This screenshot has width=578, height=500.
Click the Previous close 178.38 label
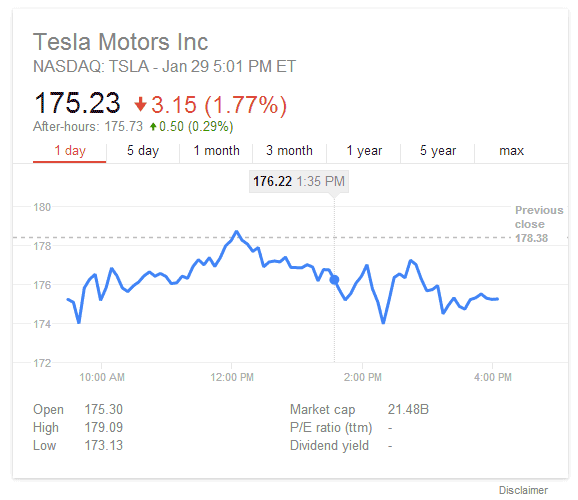539,224
